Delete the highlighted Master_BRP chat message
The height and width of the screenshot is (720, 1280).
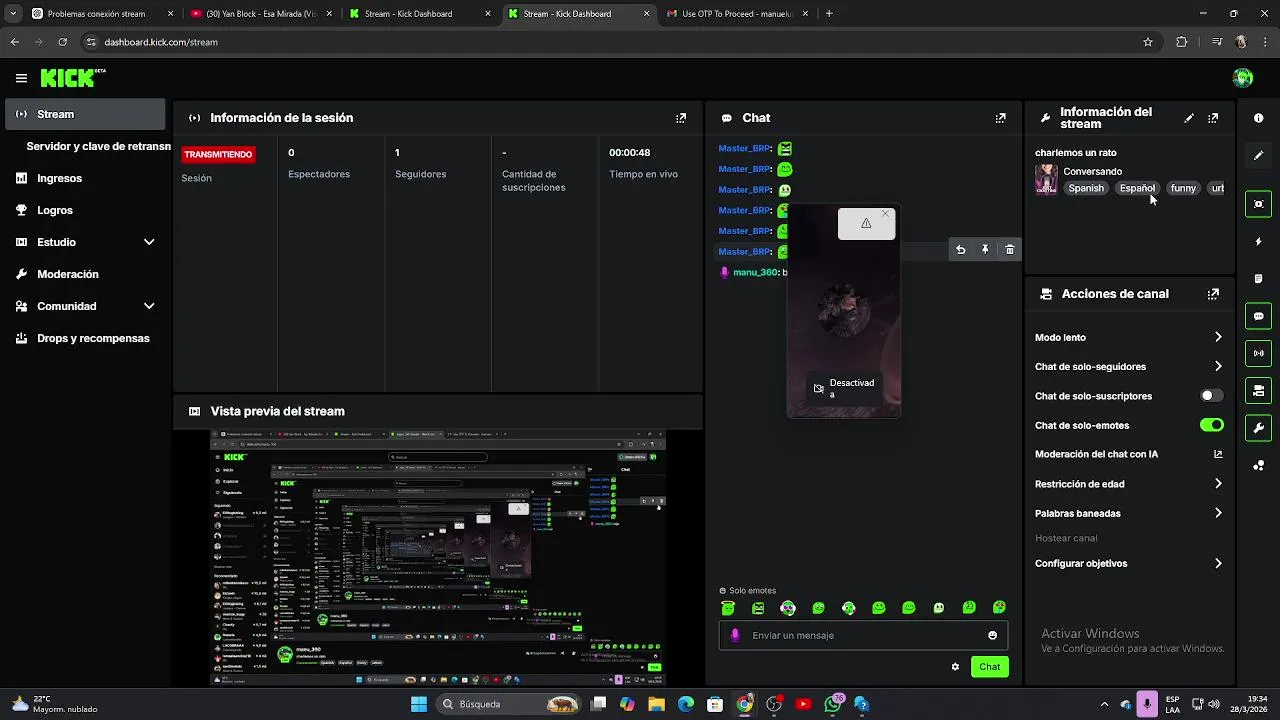1009,250
